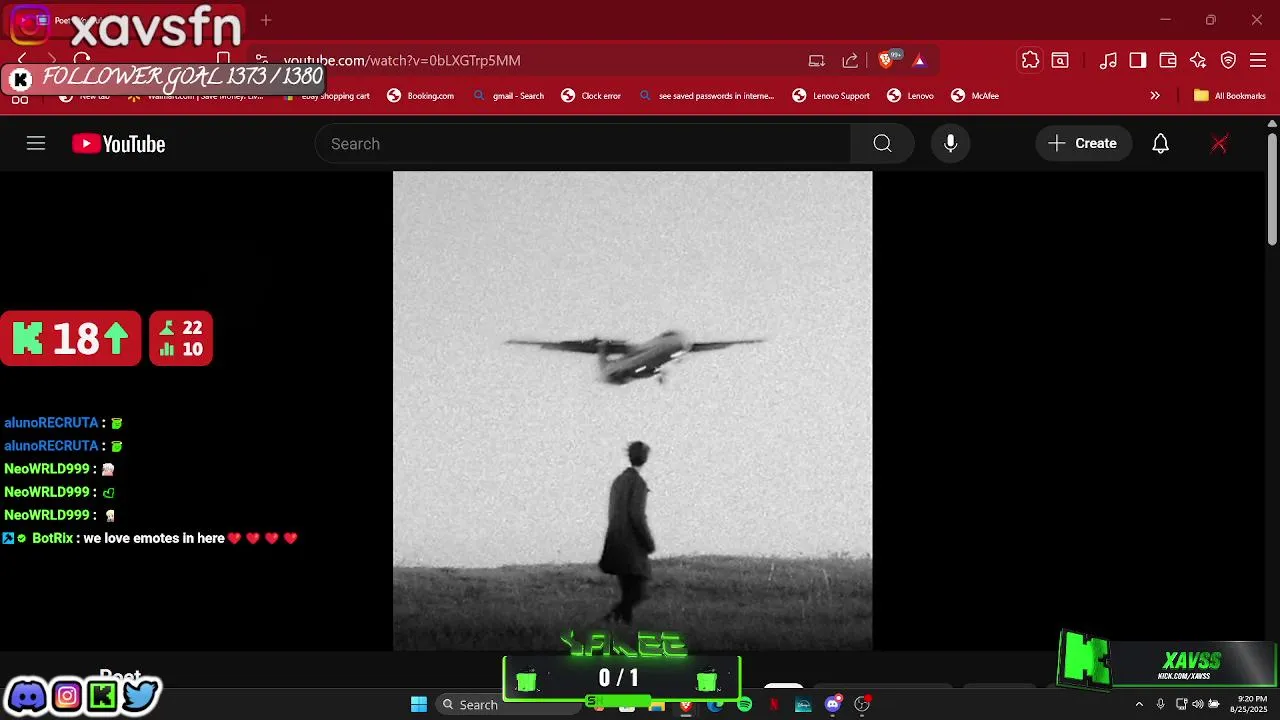Image resolution: width=1280 pixels, height=720 pixels.
Task: Select the YouTube address bar URL
Action: tap(402, 61)
